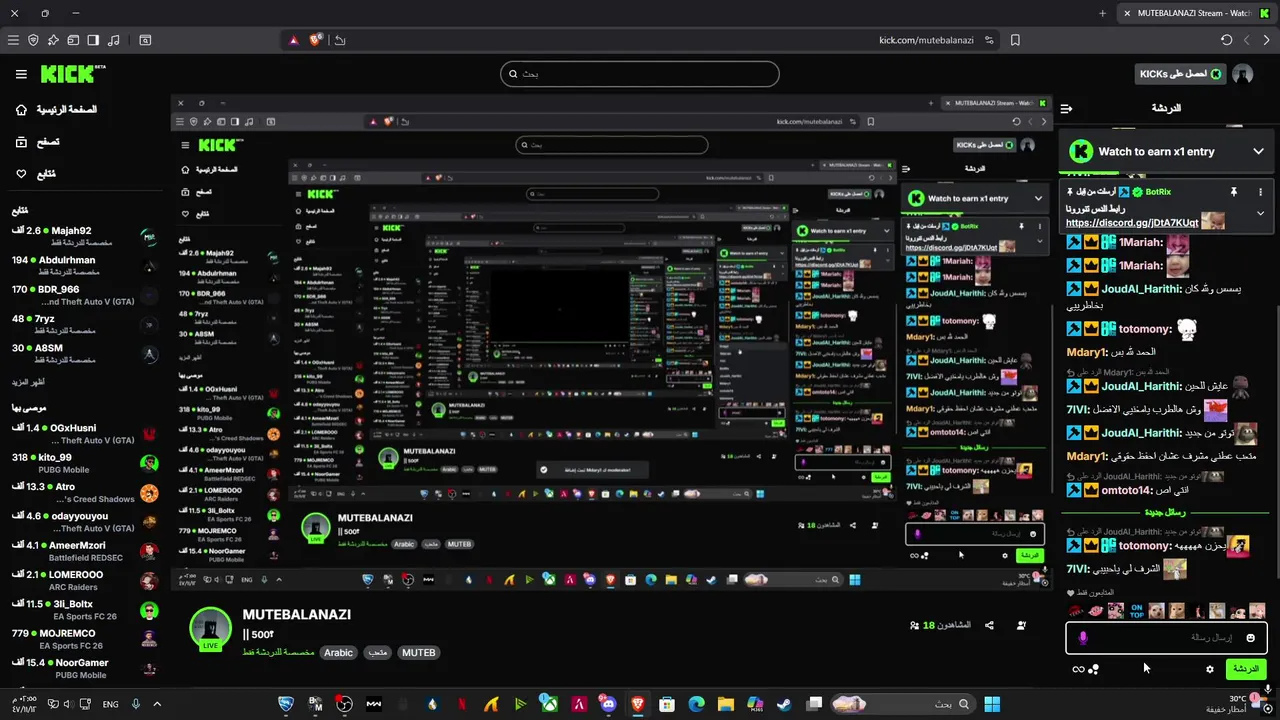Click the follow user icon by viewers
This screenshot has width=1280, height=720.
(1021, 625)
